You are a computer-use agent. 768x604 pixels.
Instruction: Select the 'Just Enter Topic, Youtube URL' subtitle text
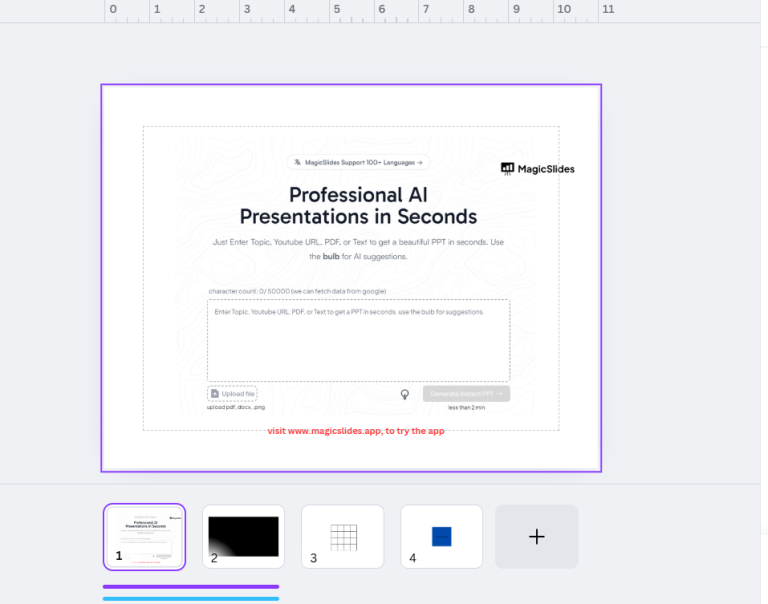[358, 249]
